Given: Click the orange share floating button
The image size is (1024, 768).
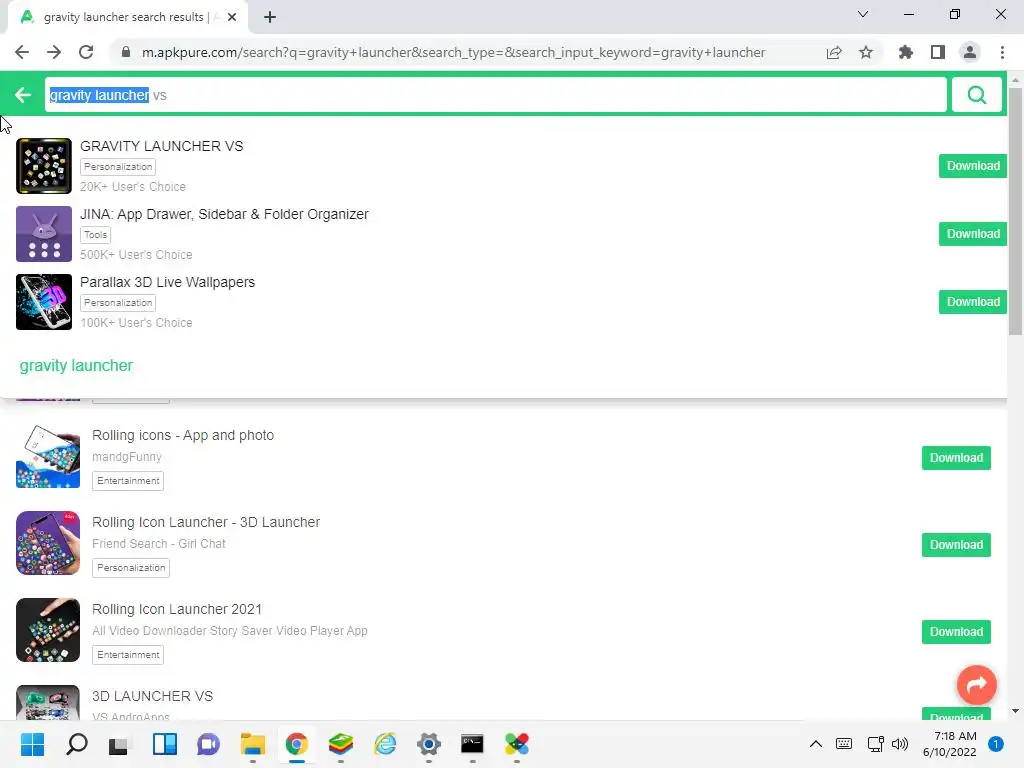Looking at the screenshot, I should pos(976,684).
